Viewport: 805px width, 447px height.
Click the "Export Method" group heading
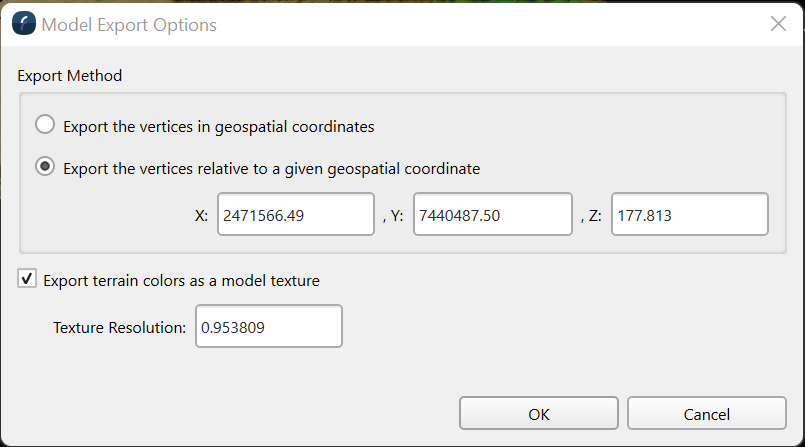point(70,75)
